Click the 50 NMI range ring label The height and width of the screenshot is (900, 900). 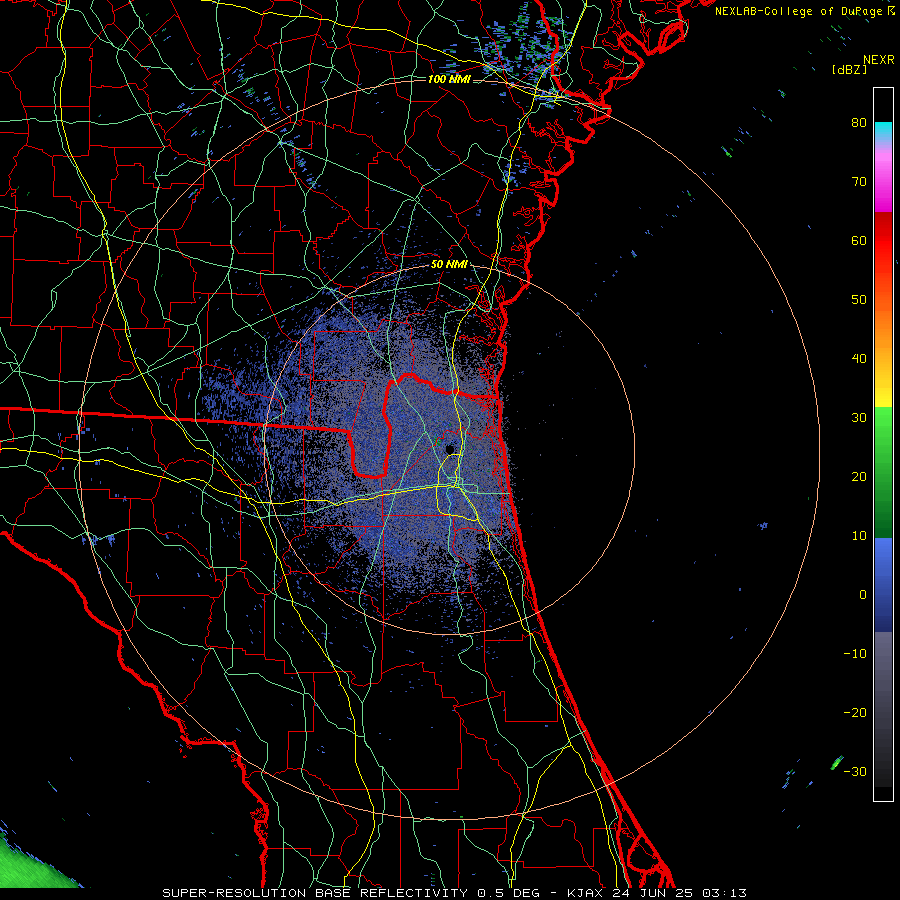(x=449, y=264)
